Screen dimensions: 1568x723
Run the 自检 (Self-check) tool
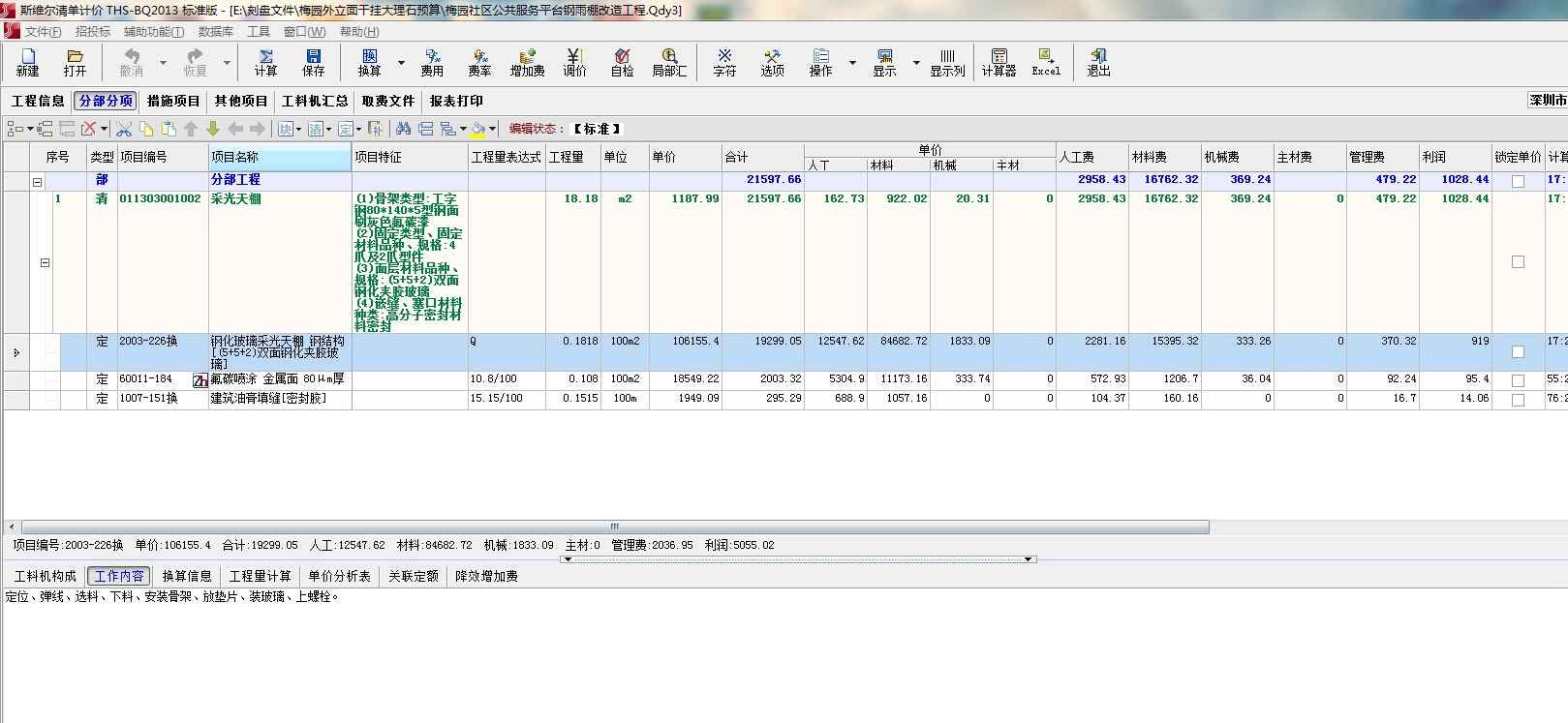coord(622,63)
